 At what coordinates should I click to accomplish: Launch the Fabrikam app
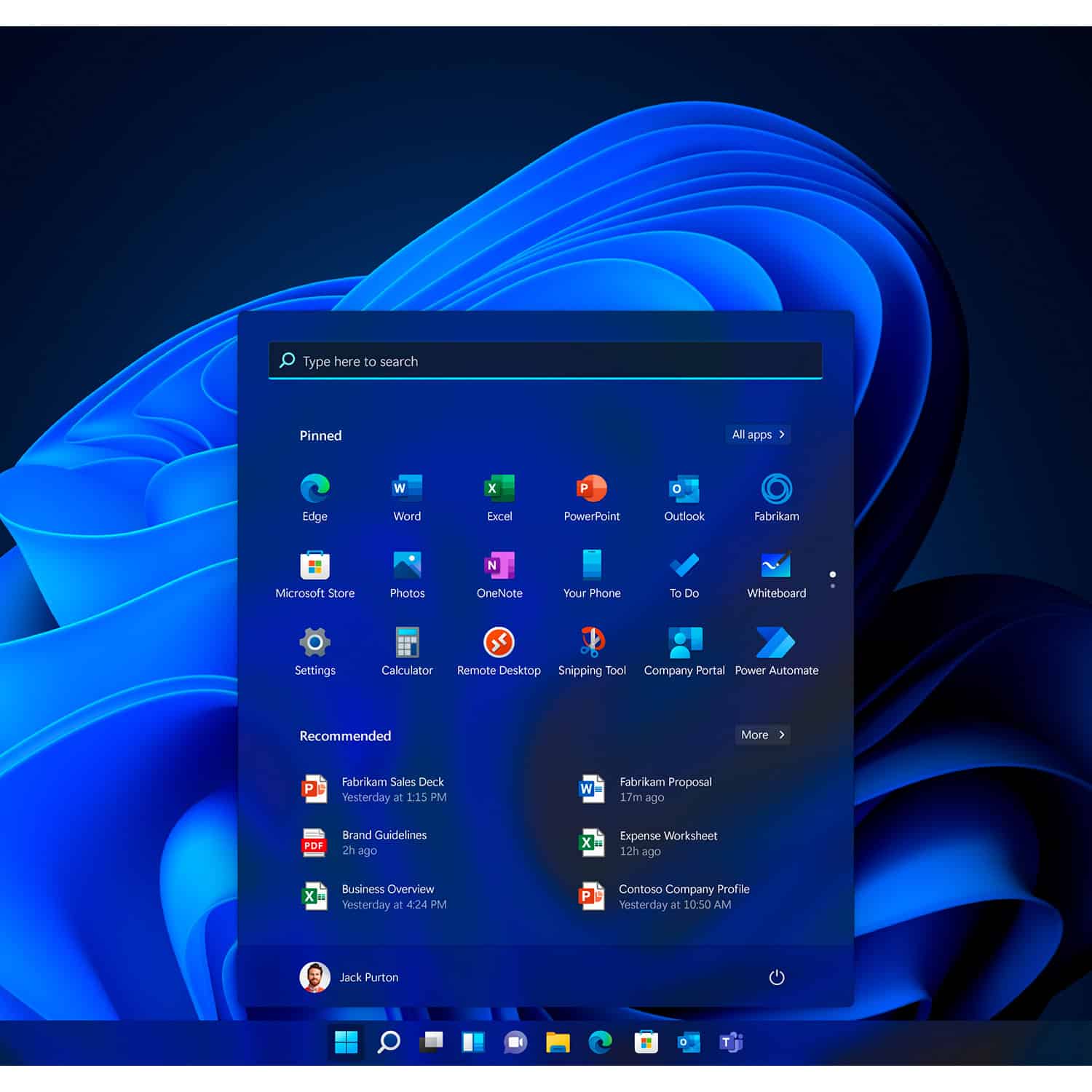pyautogui.click(x=776, y=489)
